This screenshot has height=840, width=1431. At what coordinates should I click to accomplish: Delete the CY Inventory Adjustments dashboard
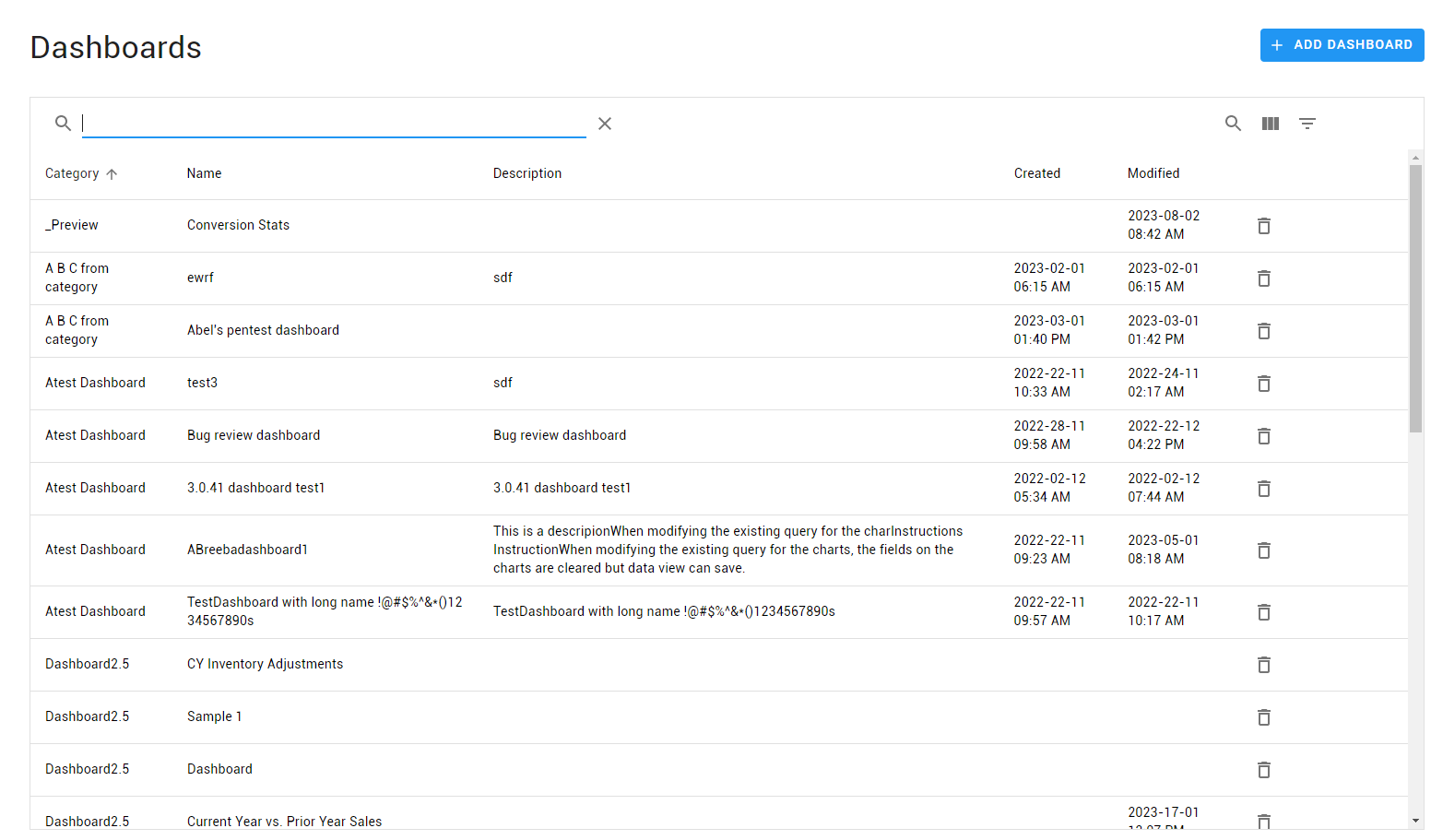[1264, 665]
